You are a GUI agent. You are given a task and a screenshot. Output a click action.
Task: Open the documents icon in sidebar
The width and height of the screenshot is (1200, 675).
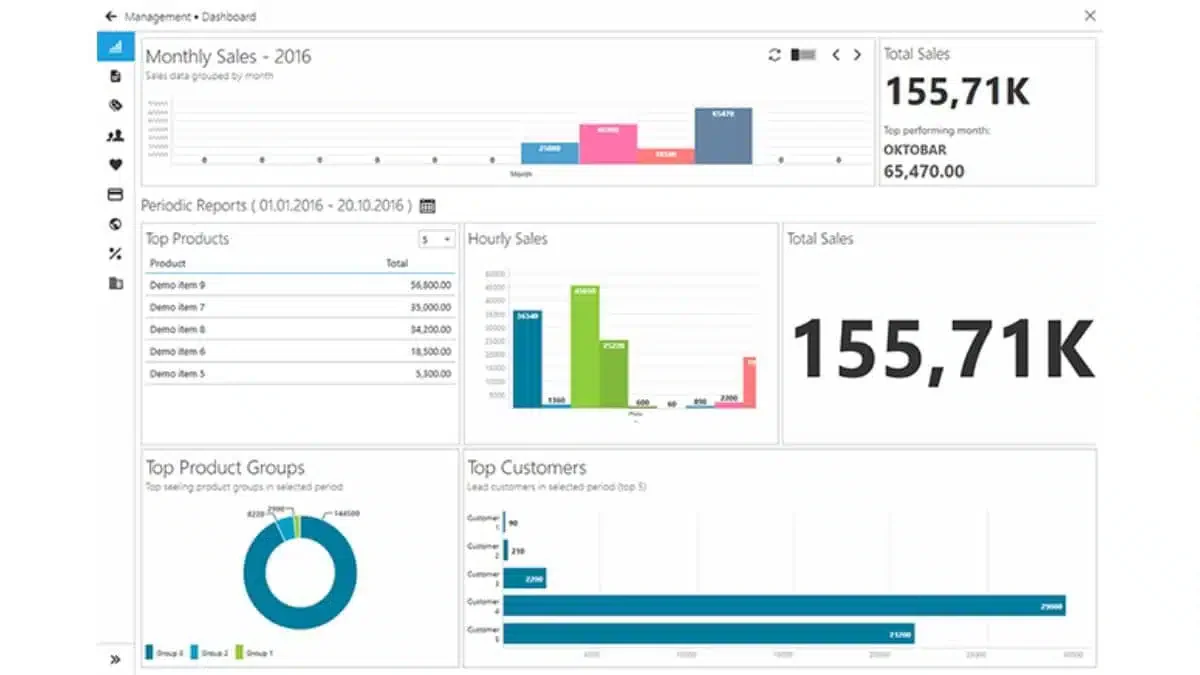point(115,76)
